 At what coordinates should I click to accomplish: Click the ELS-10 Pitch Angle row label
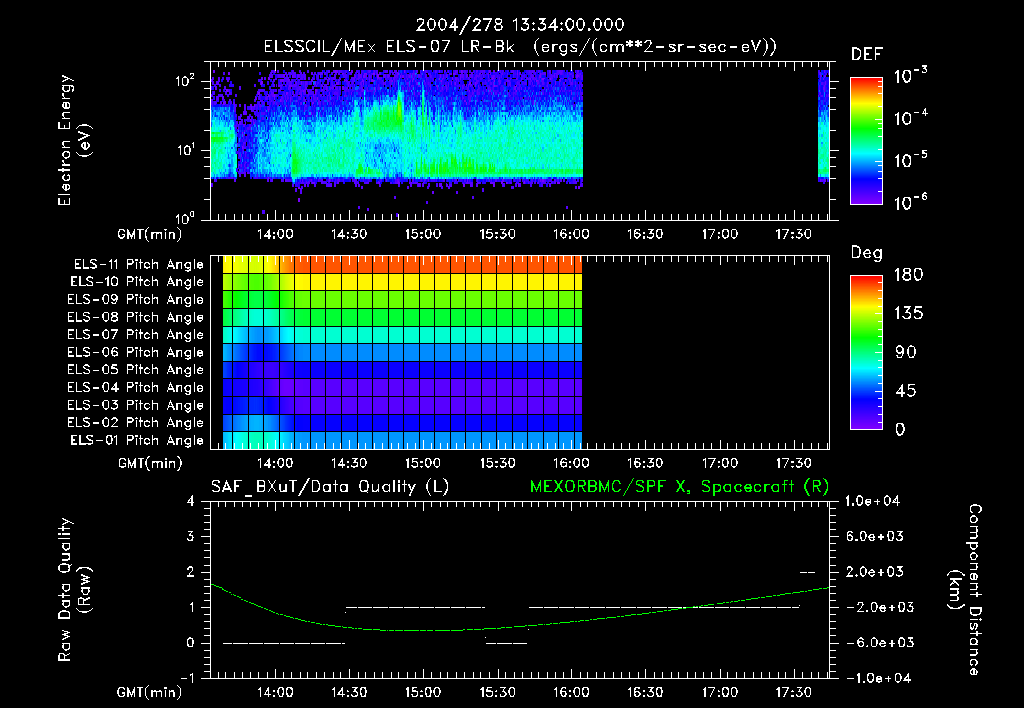pyautogui.click(x=137, y=282)
